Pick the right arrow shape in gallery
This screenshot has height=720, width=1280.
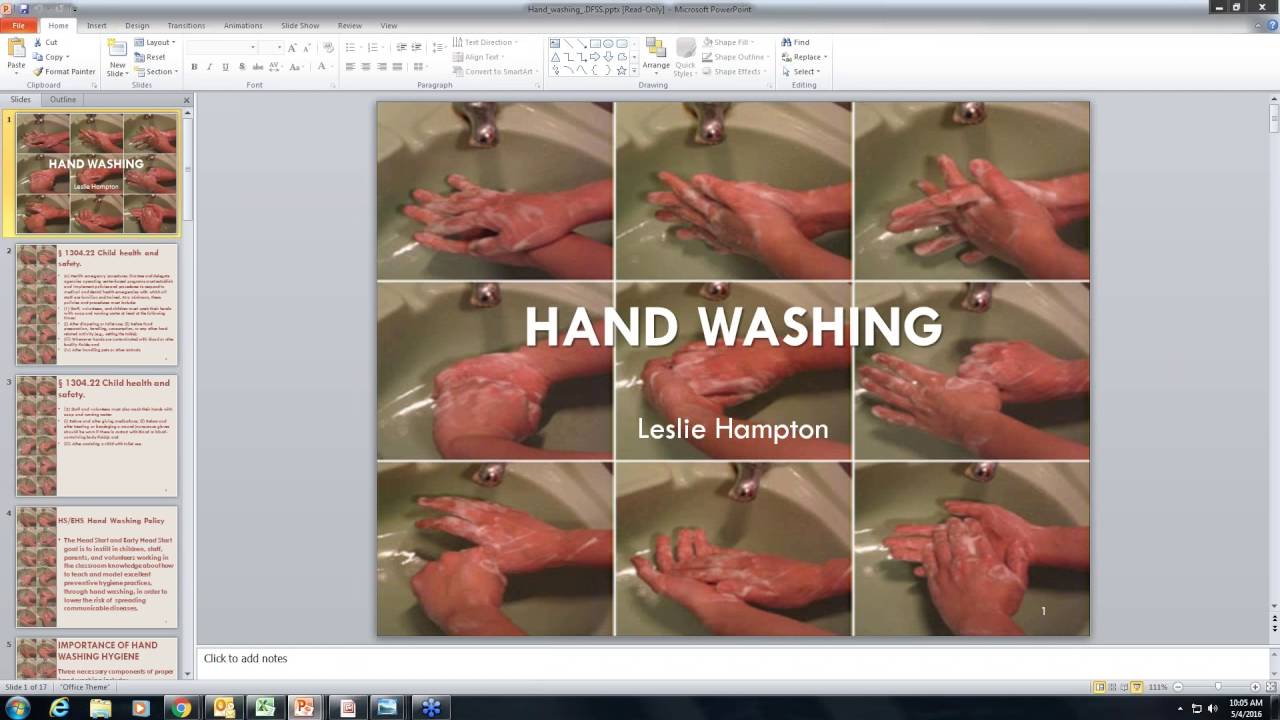tap(595, 57)
